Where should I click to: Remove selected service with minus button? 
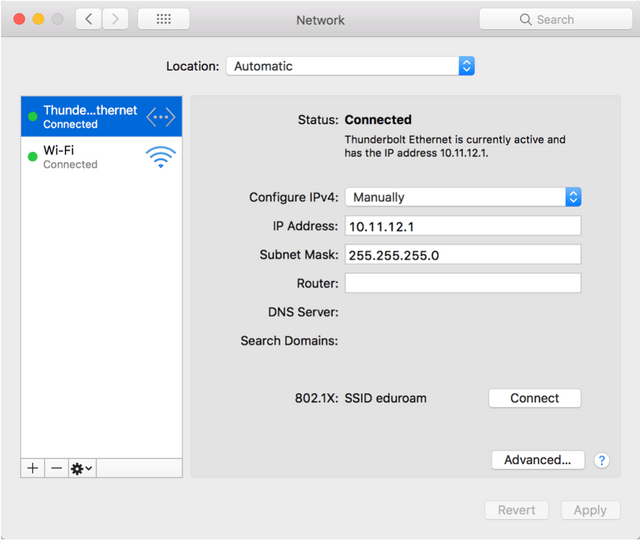(x=56, y=468)
